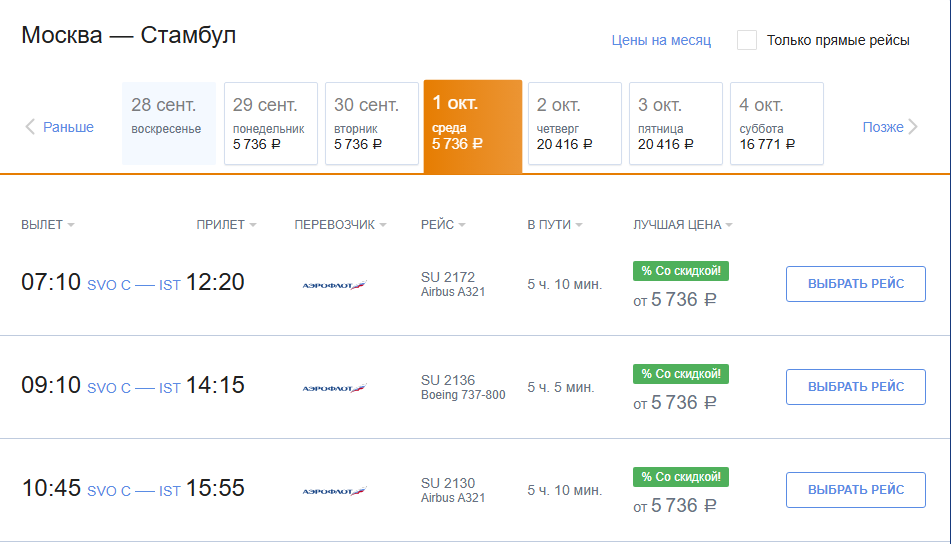
Task: Click green discount badge on 10:45 flight
Action: 681,477
